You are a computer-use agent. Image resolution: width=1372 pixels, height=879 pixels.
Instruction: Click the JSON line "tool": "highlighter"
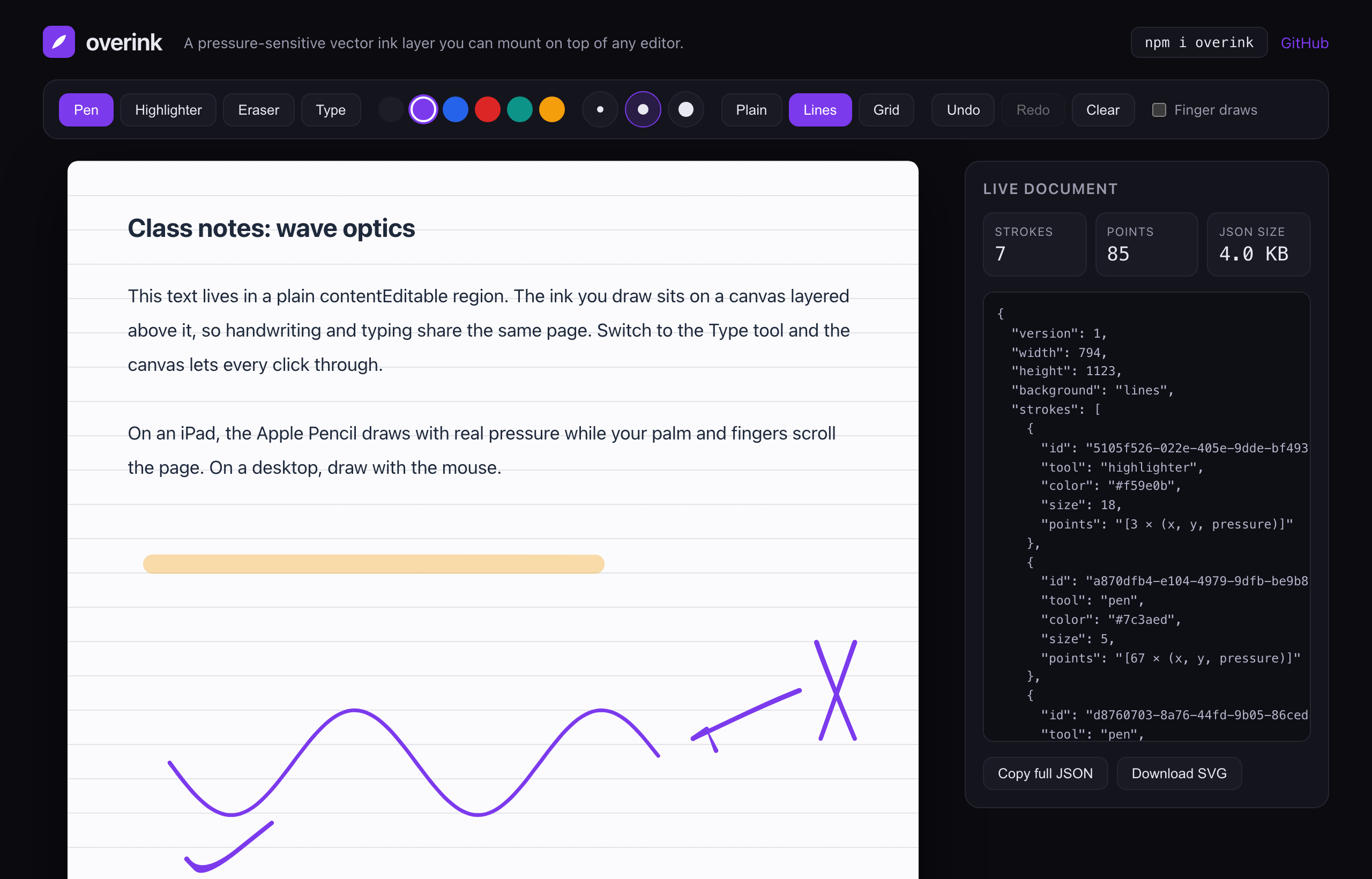[x=1122, y=467]
